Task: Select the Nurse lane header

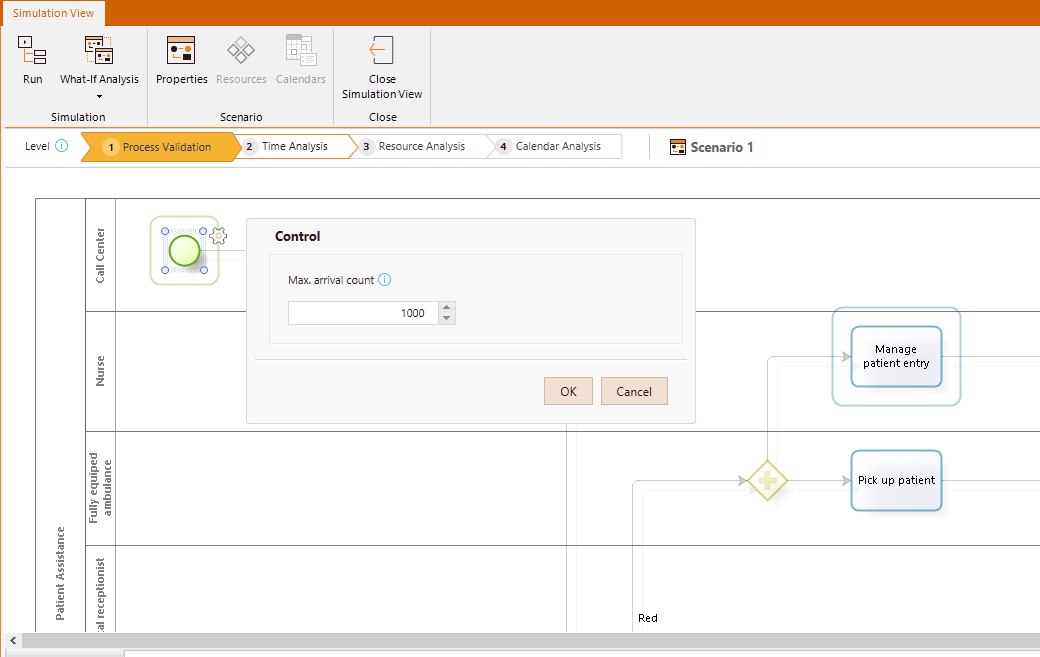Action: point(100,371)
